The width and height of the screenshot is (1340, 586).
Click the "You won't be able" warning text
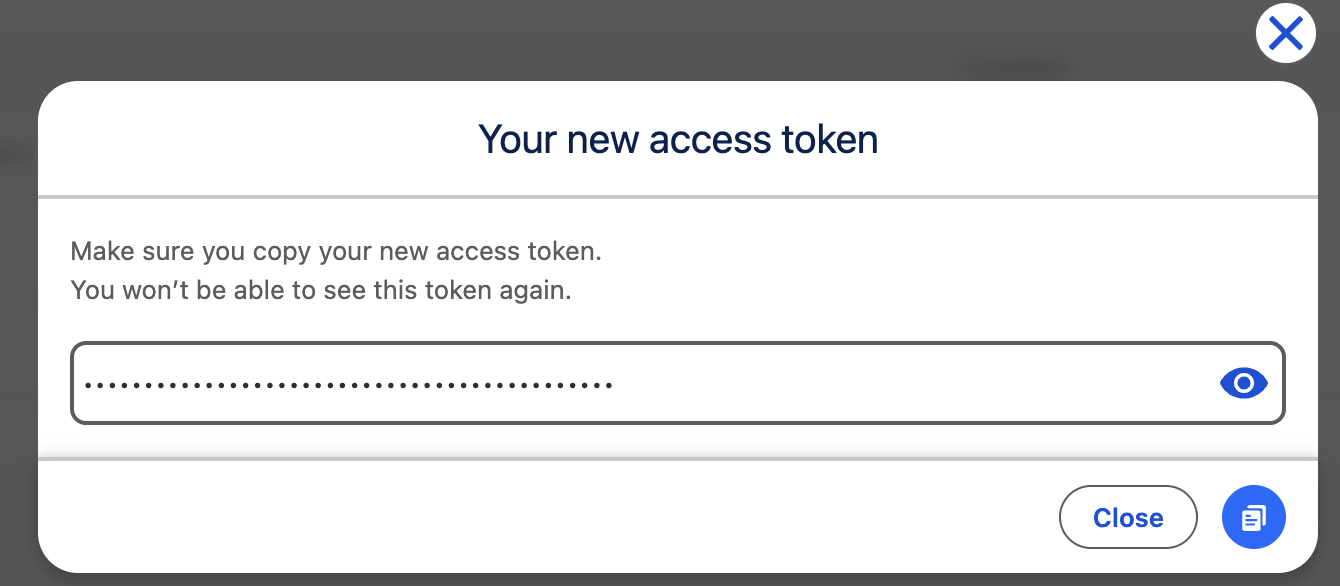[320, 291]
